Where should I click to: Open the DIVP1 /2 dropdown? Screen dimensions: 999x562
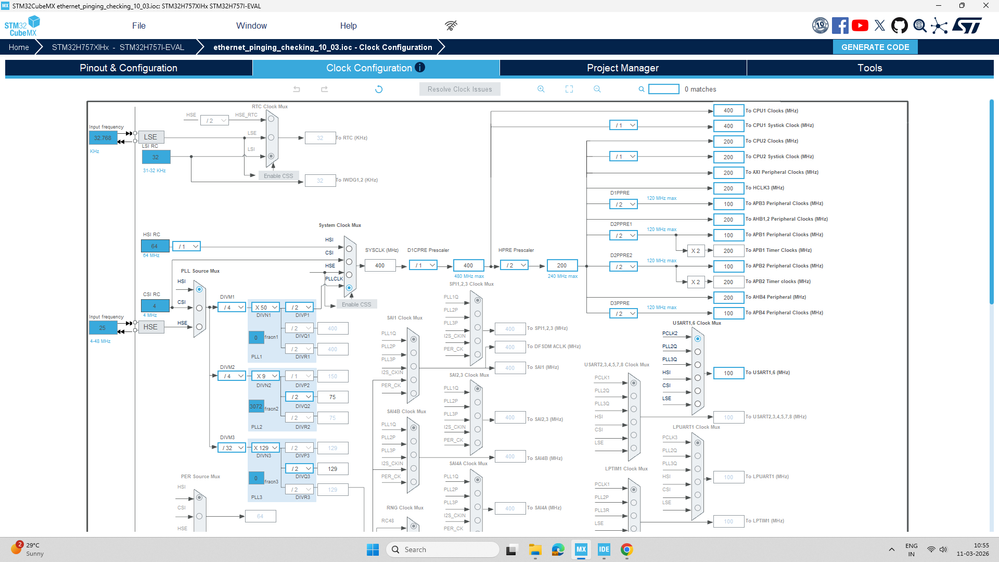click(x=299, y=307)
